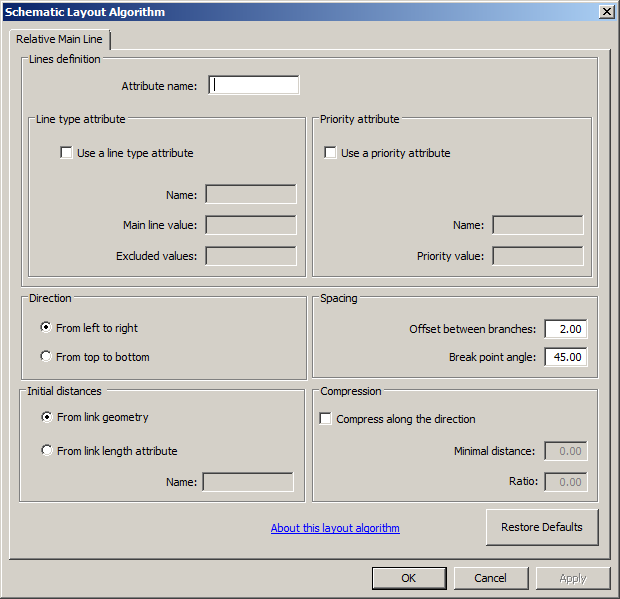The height and width of the screenshot is (599, 620).
Task: Click the Offset between branches: label
Action: (x=473, y=329)
